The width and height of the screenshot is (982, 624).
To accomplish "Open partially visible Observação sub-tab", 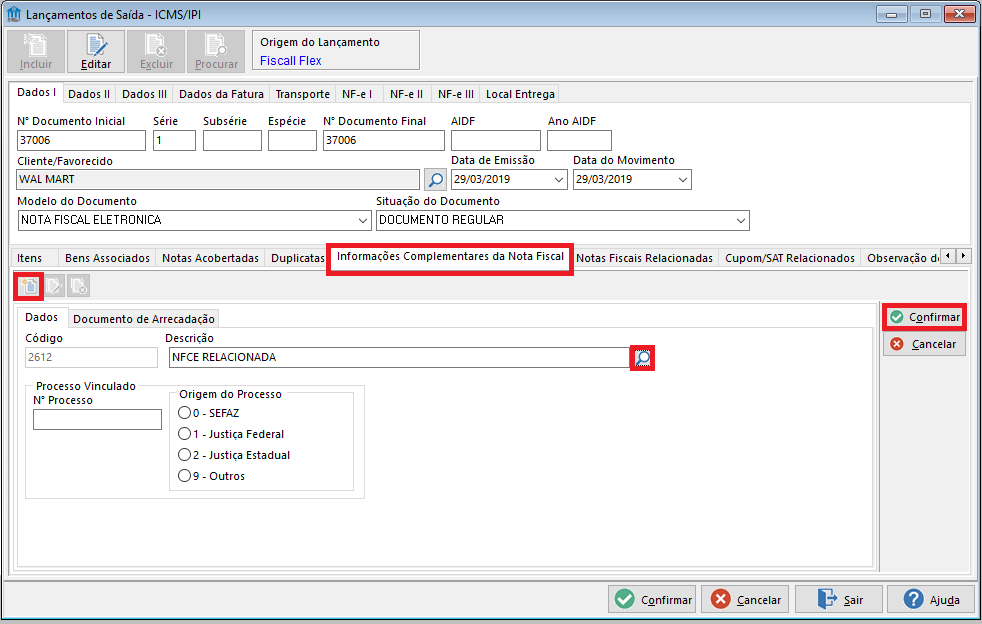I will coord(902,258).
